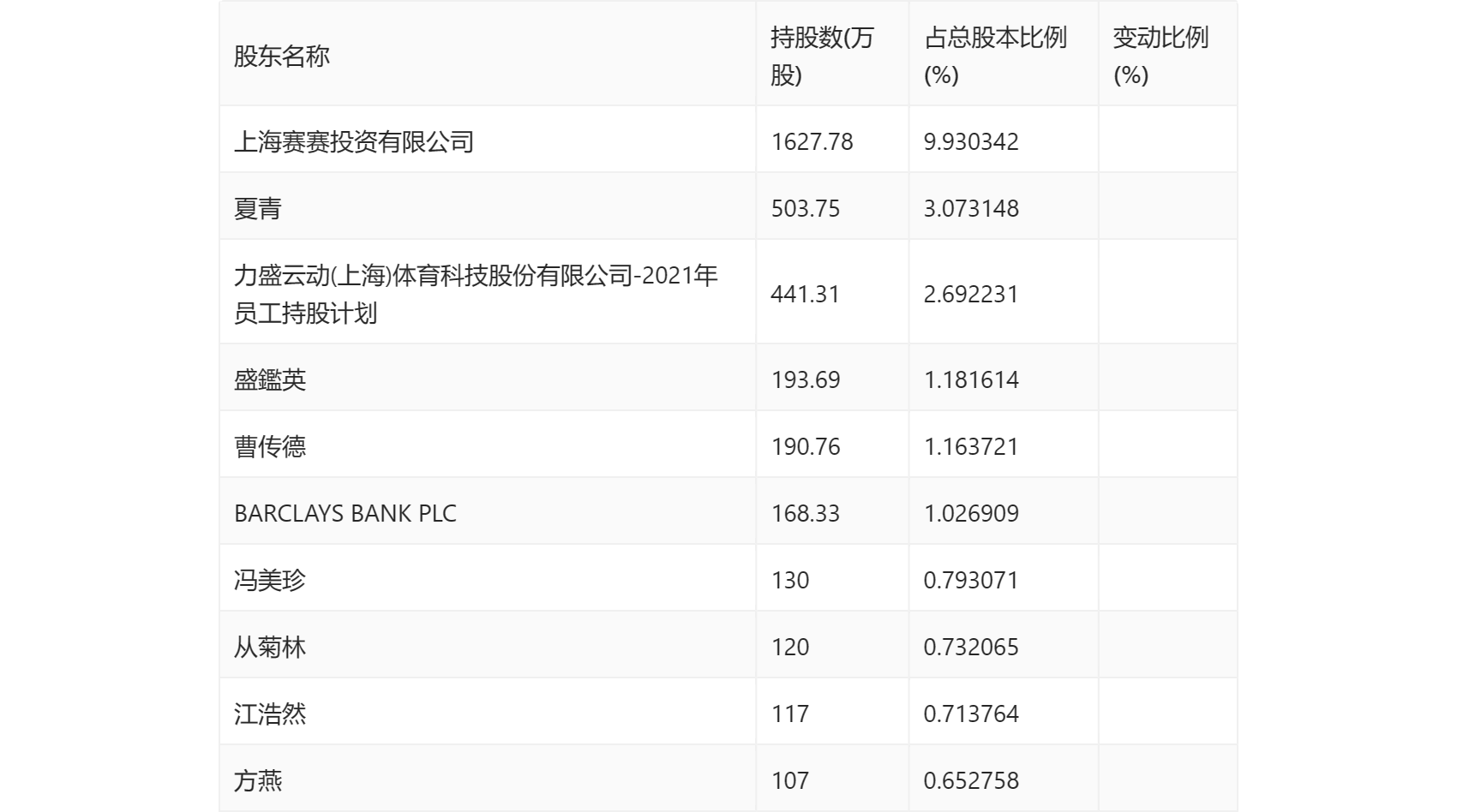Select shareholder 上海赛赛投资有限公司

tap(354, 141)
